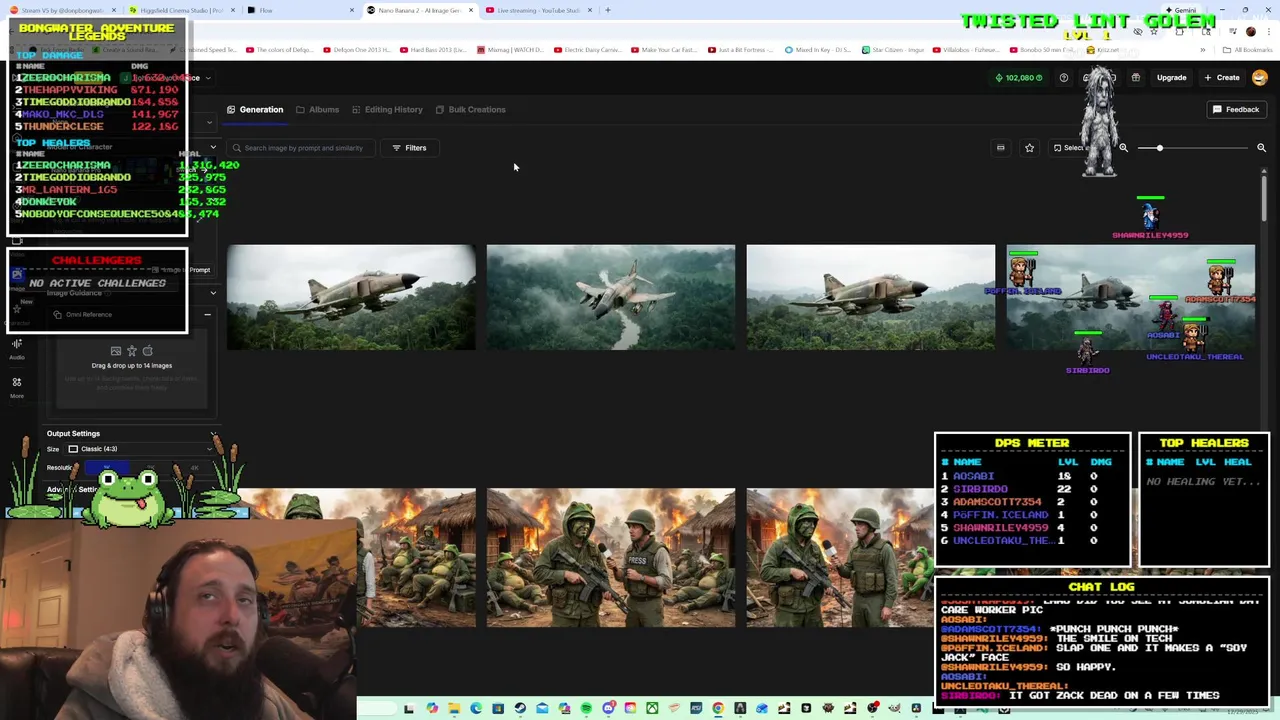Screen dimensions: 1280x720
Task: Open the user profile avatar
Action: pos(1260,78)
